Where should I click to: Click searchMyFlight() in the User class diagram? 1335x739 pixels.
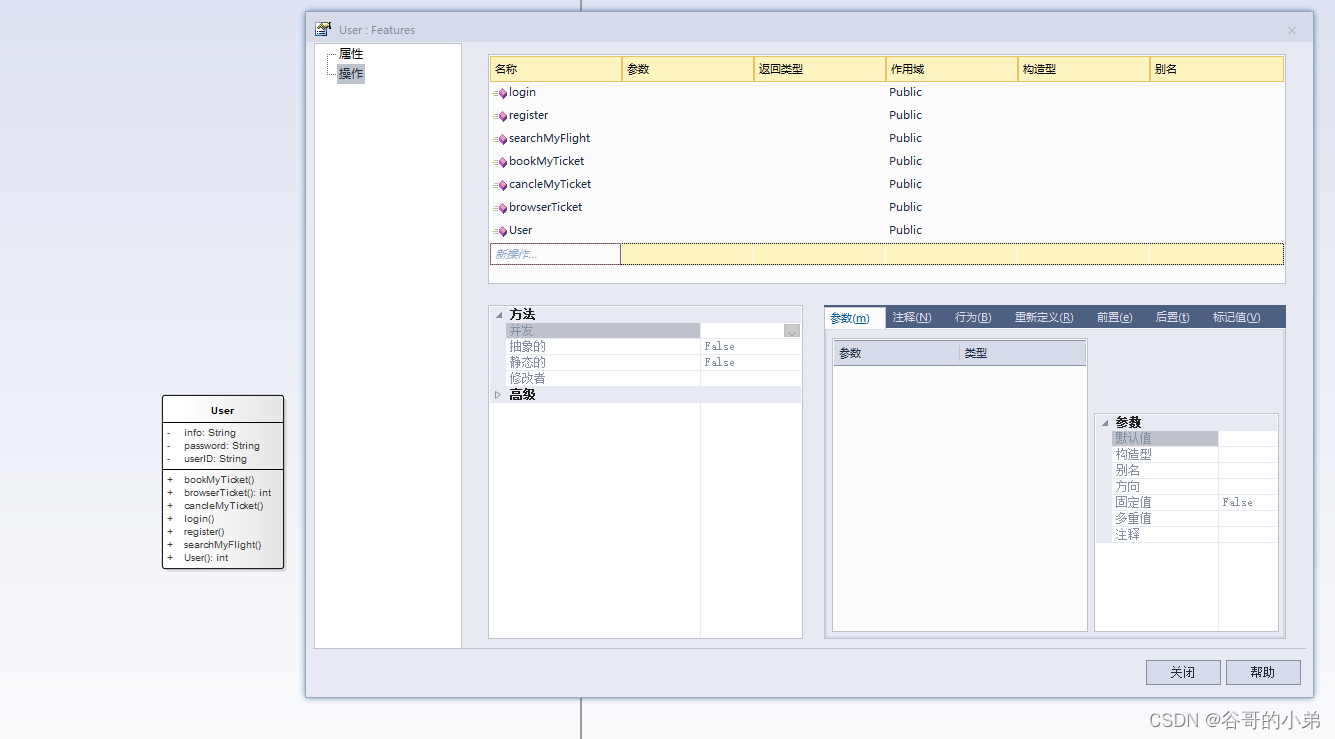pyautogui.click(x=222, y=545)
